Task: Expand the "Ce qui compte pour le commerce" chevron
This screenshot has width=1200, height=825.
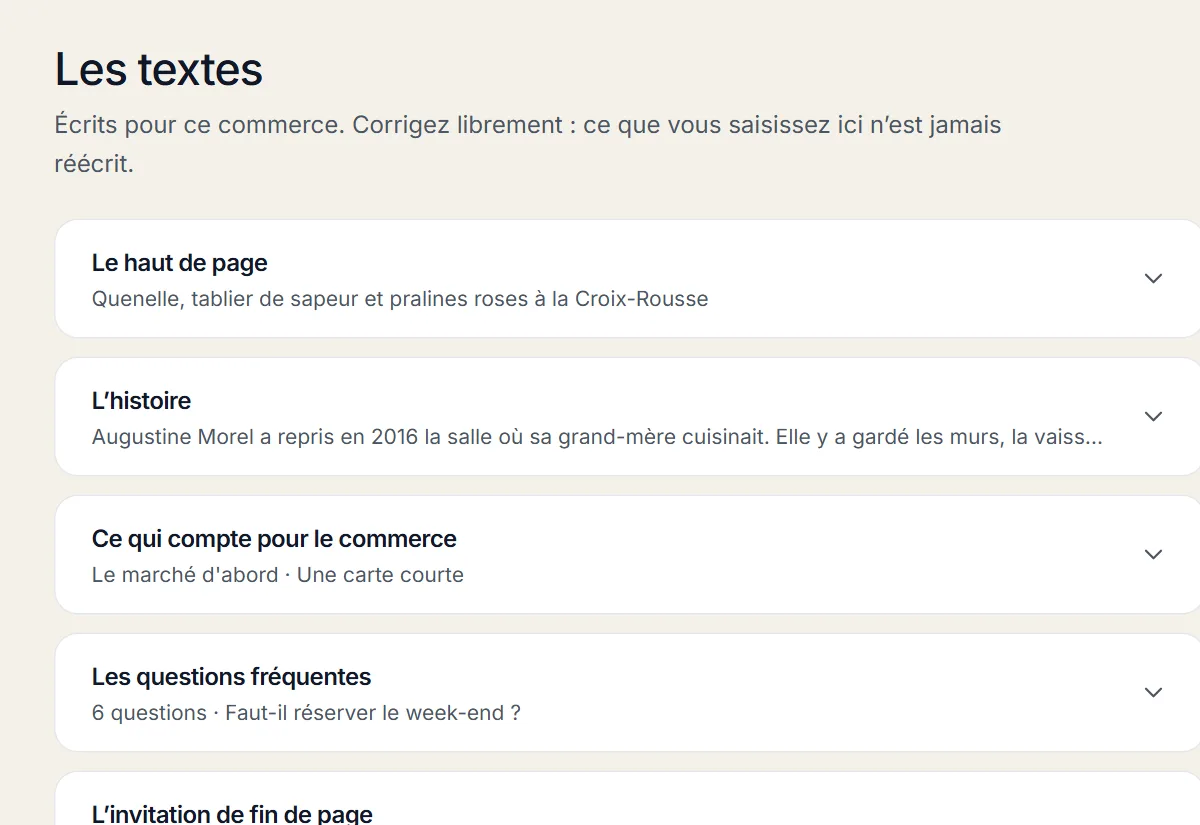Action: click(x=1153, y=554)
